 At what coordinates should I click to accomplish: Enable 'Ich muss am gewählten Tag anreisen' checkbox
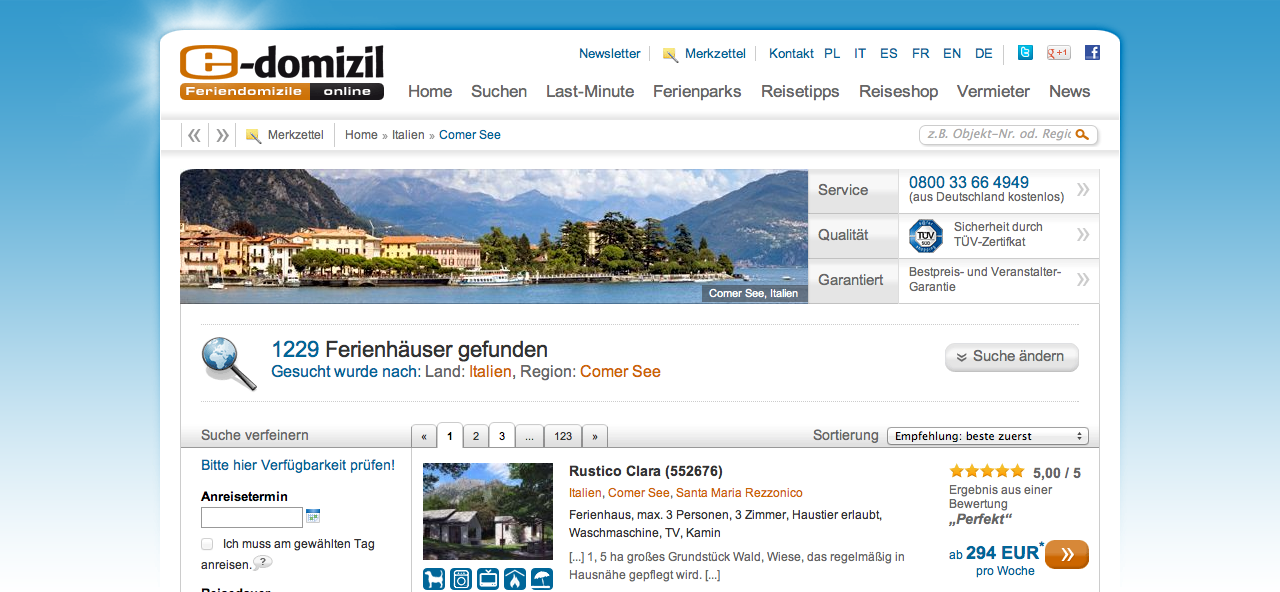[x=207, y=544]
